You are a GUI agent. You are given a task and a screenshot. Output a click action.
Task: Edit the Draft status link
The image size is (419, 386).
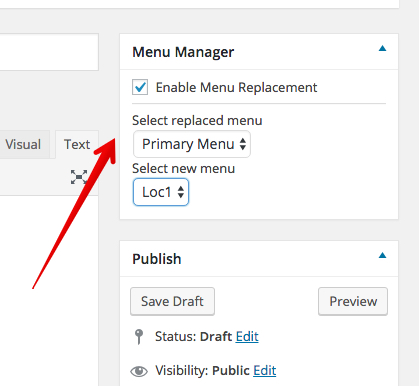tap(247, 337)
